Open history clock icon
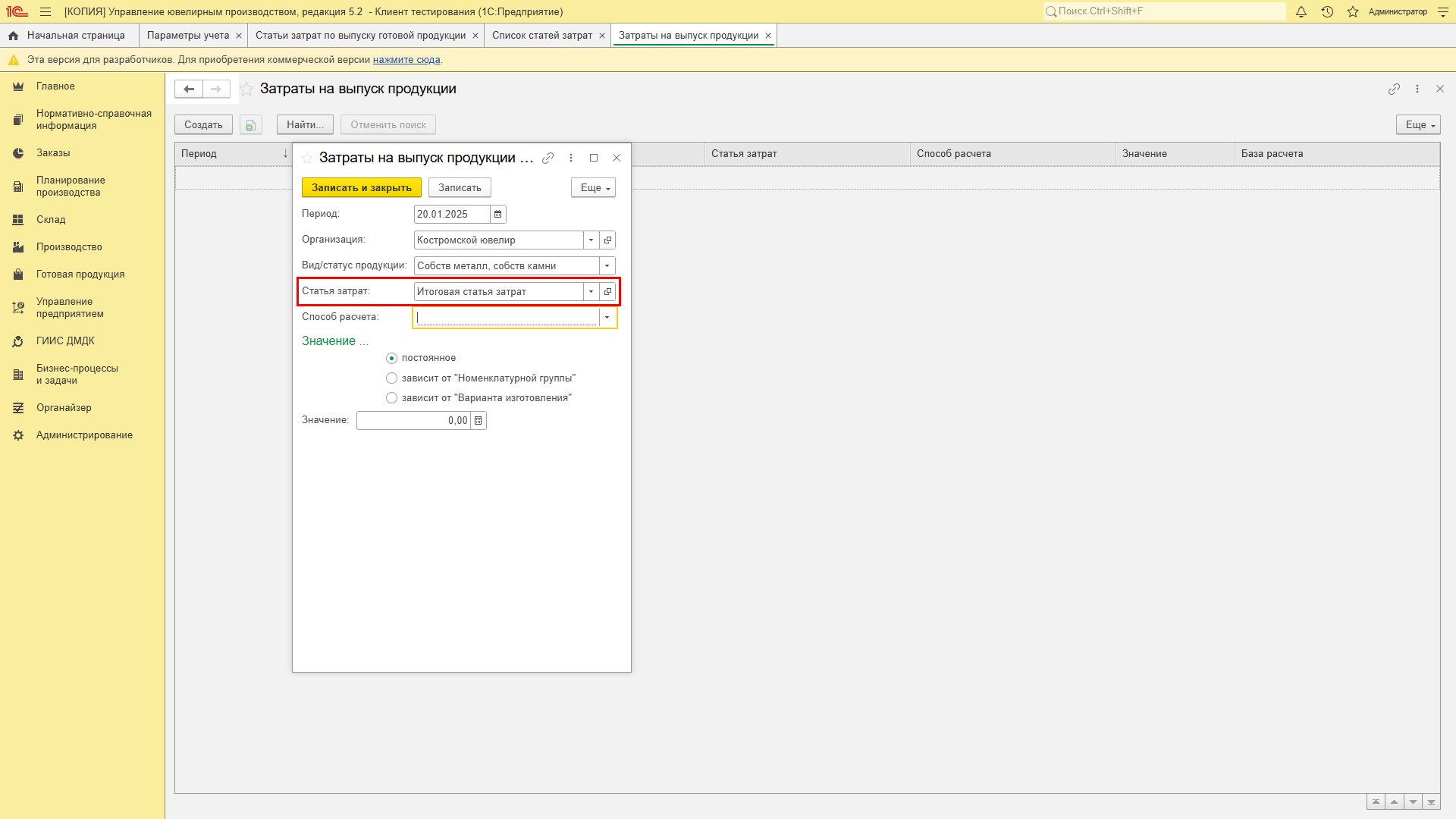 point(1327,12)
